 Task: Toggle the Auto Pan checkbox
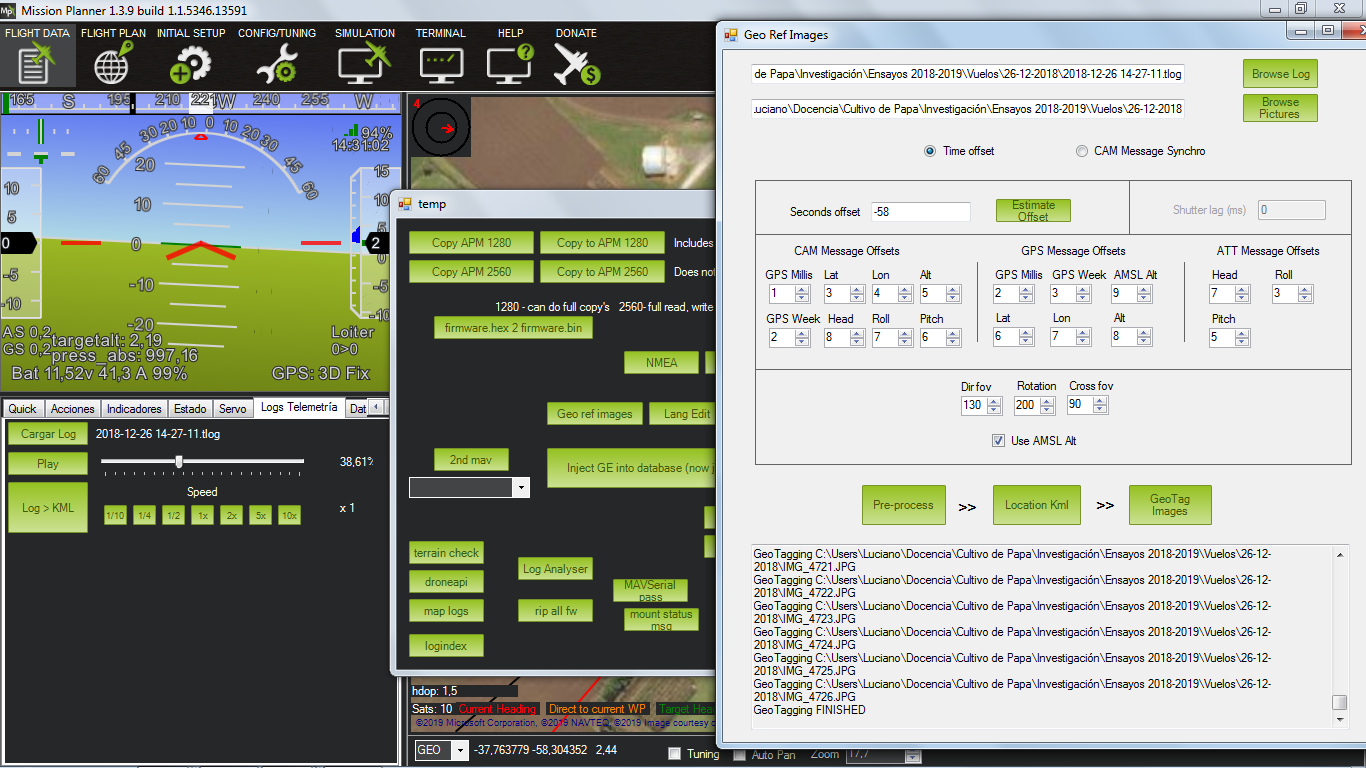tap(740, 754)
